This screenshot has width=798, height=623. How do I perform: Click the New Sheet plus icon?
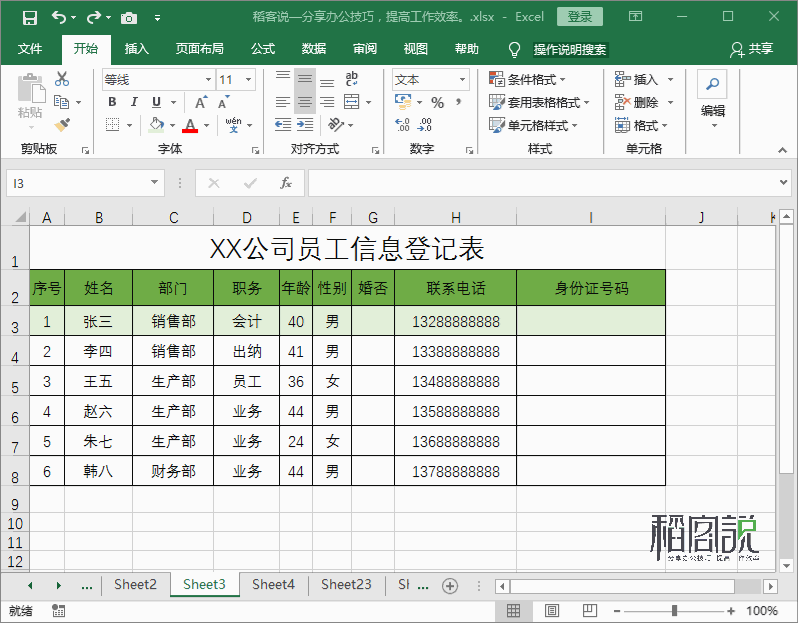pyautogui.click(x=449, y=586)
